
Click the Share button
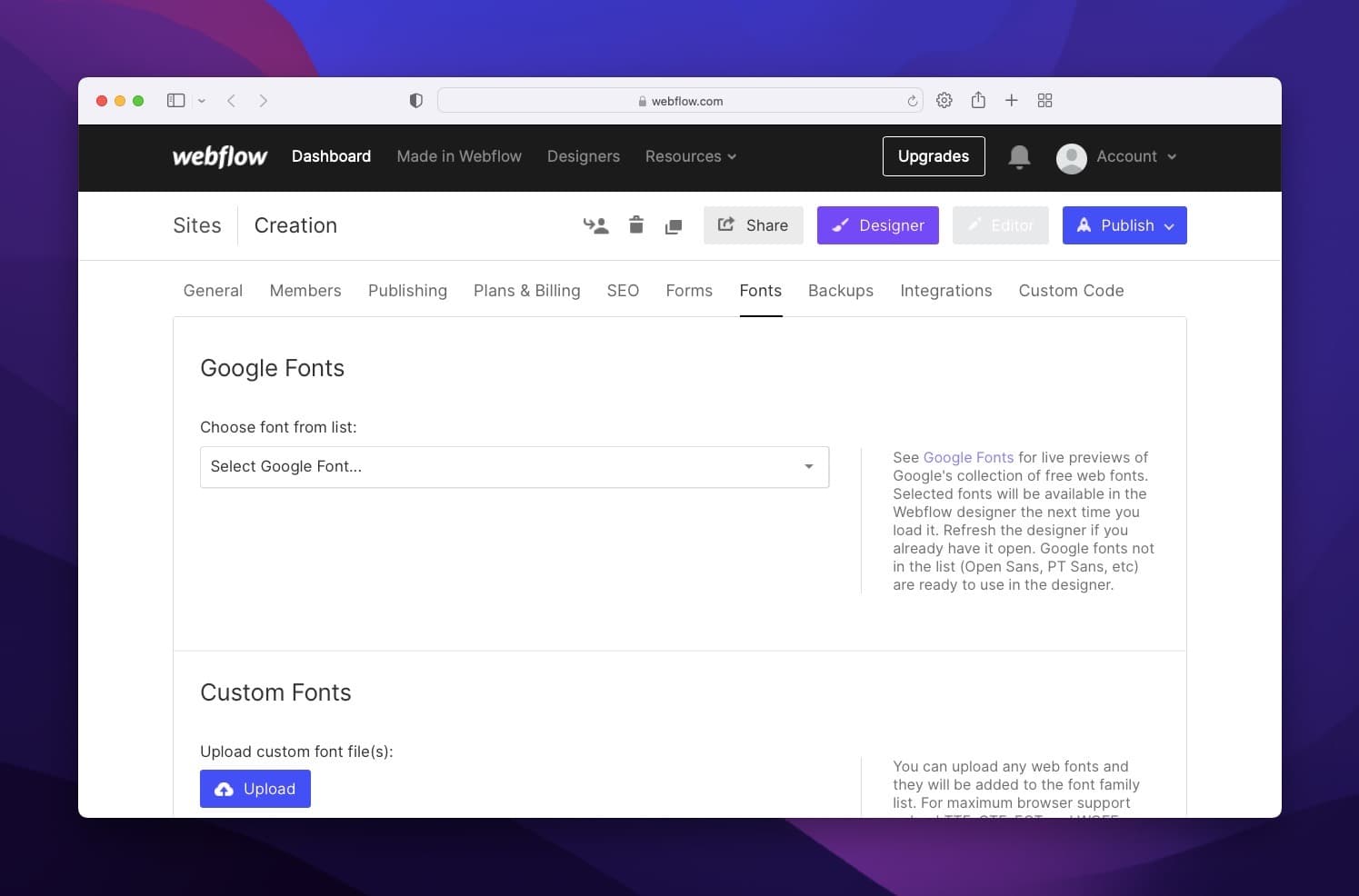click(754, 225)
